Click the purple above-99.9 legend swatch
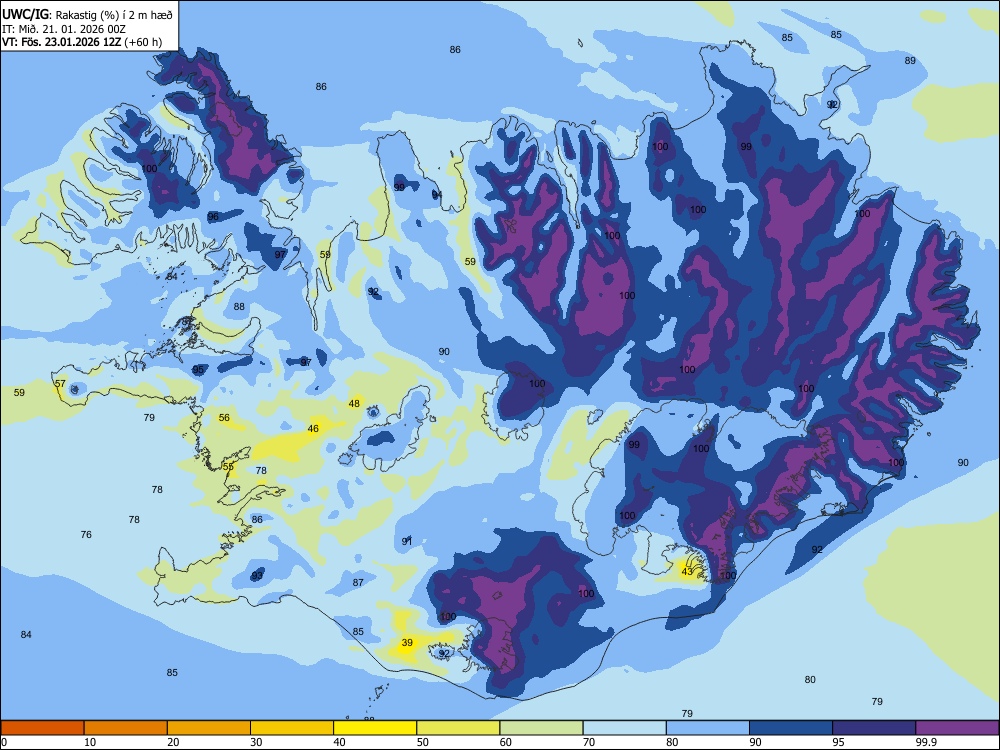 click(x=957, y=728)
